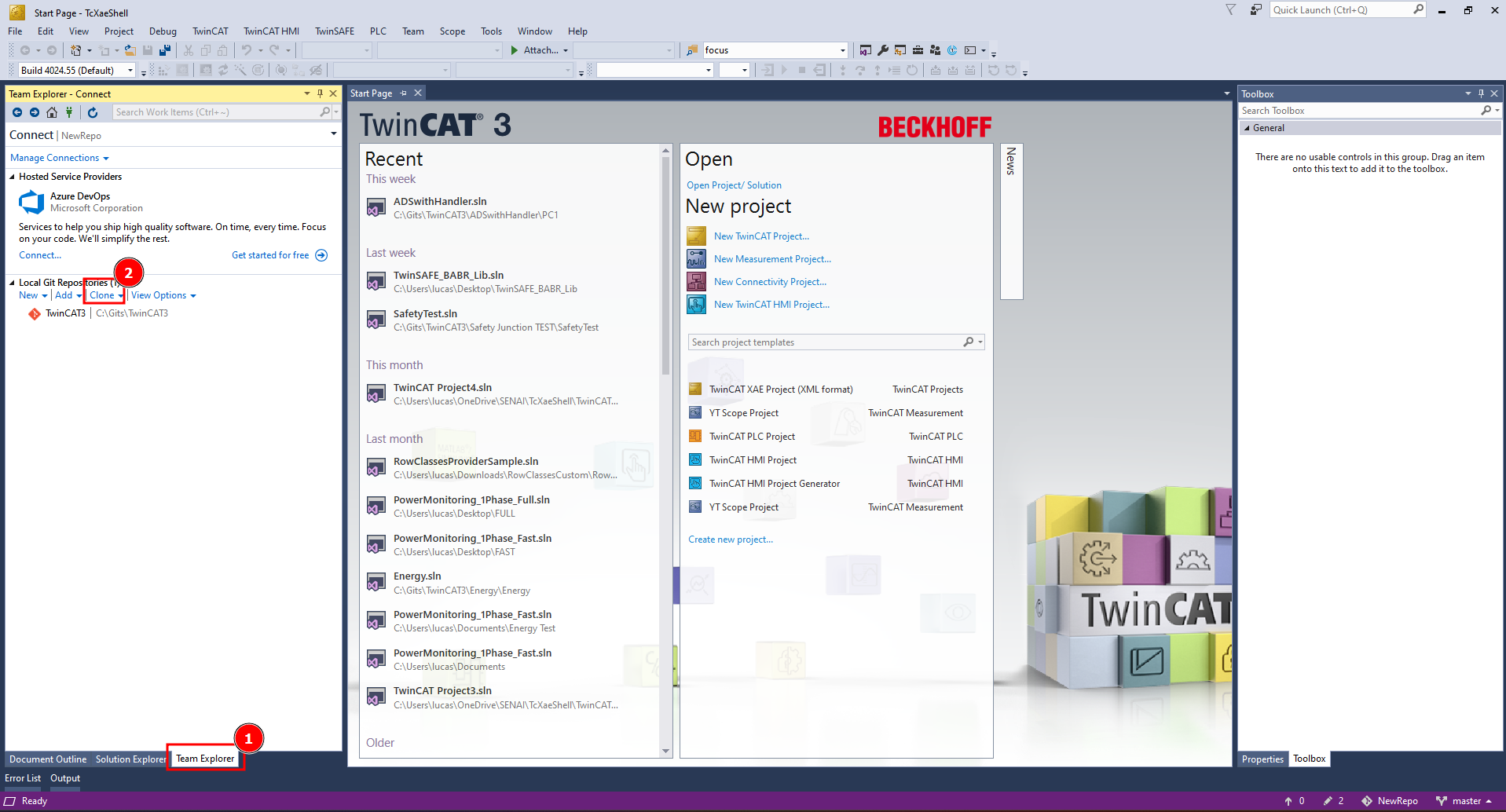
Task: Switch to the Solution Explorer tab
Action: tap(130, 759)
